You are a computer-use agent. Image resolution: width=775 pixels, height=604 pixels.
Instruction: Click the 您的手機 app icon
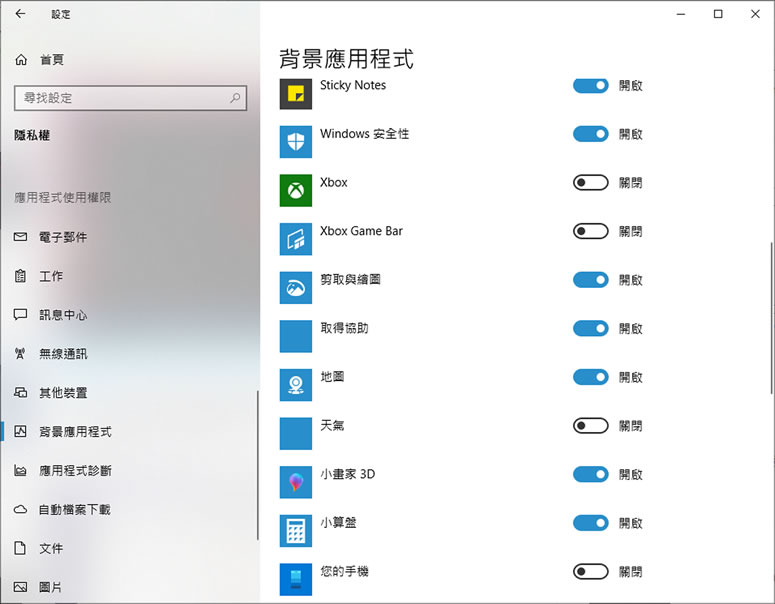pos(296,579)
